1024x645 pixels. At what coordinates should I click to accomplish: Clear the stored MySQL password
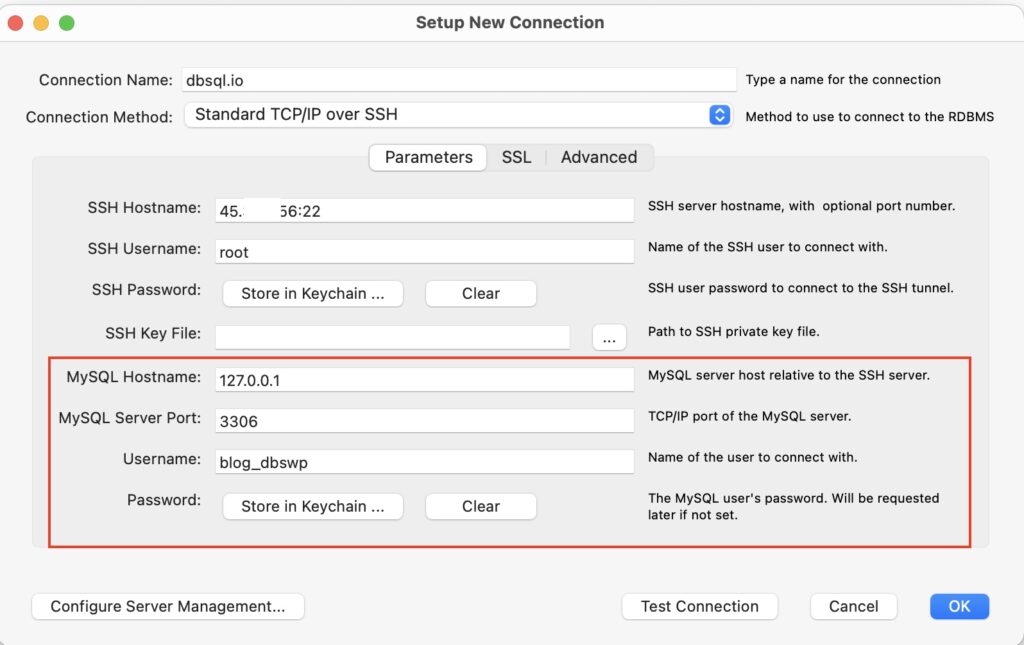coord(480,506)
